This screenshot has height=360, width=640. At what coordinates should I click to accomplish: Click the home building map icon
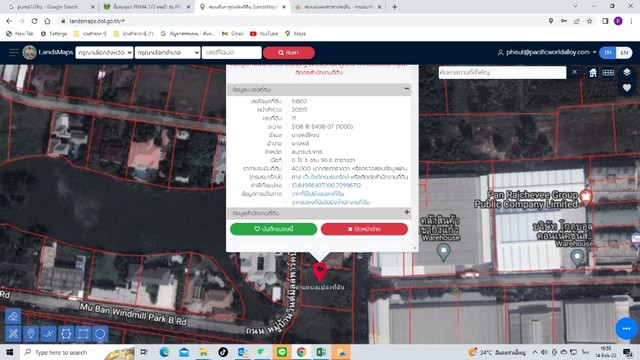point(593,73)
